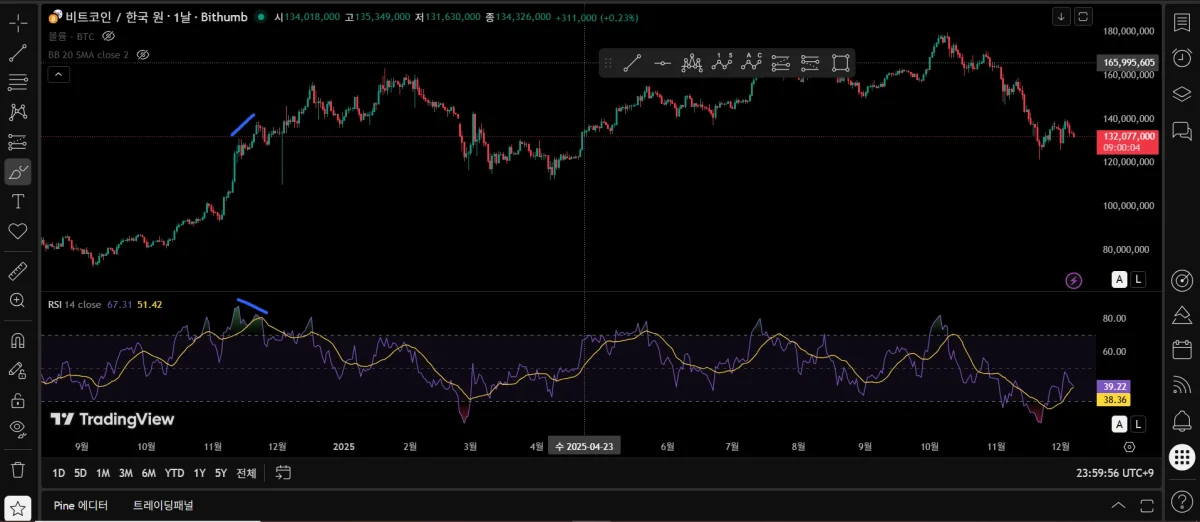This screenshot has height=522, width=1200.
Task: Toggle magnet mode for drawings
Action: pyautogui.click(x=18, y=340)
